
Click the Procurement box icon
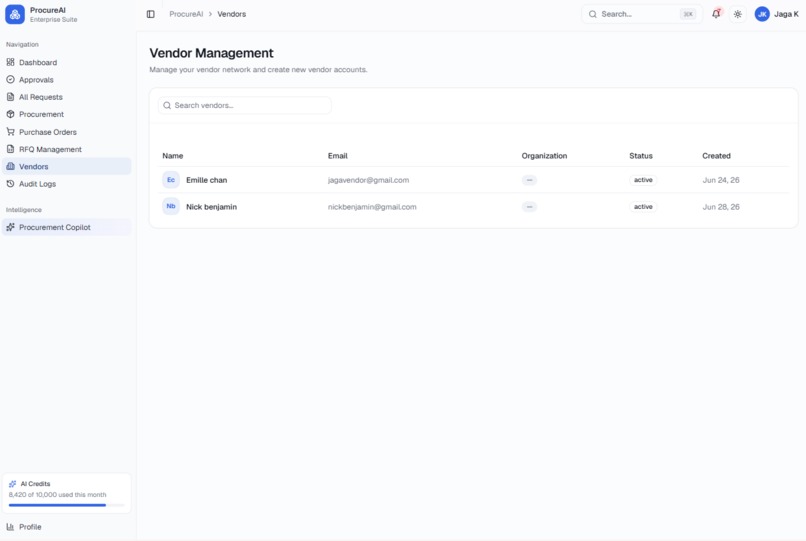10,114
